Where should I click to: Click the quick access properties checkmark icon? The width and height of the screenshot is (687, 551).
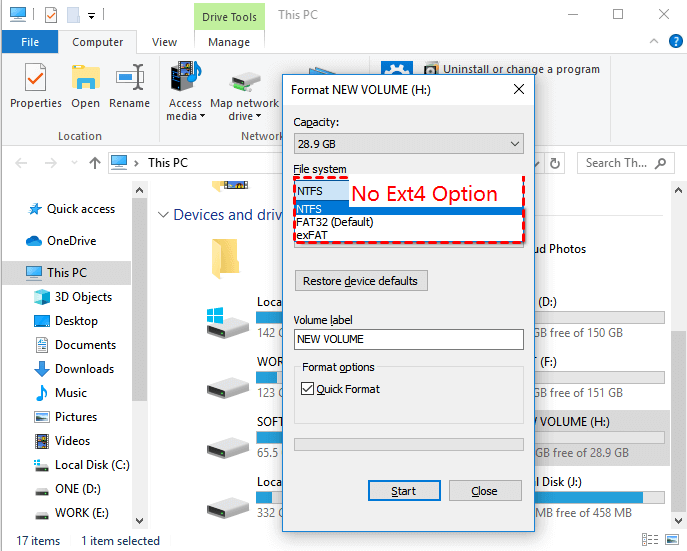[x=51, y=15]
